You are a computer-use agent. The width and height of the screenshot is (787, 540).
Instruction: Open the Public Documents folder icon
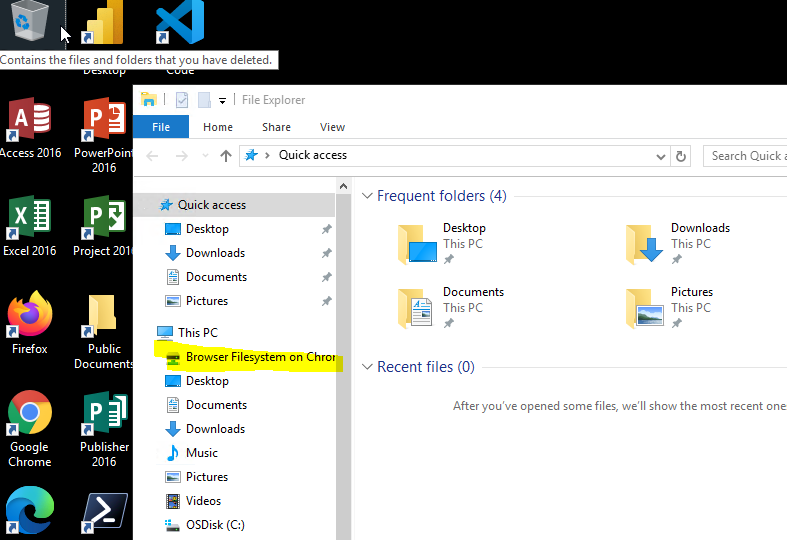pyautogui.click(x=104, y=331)
